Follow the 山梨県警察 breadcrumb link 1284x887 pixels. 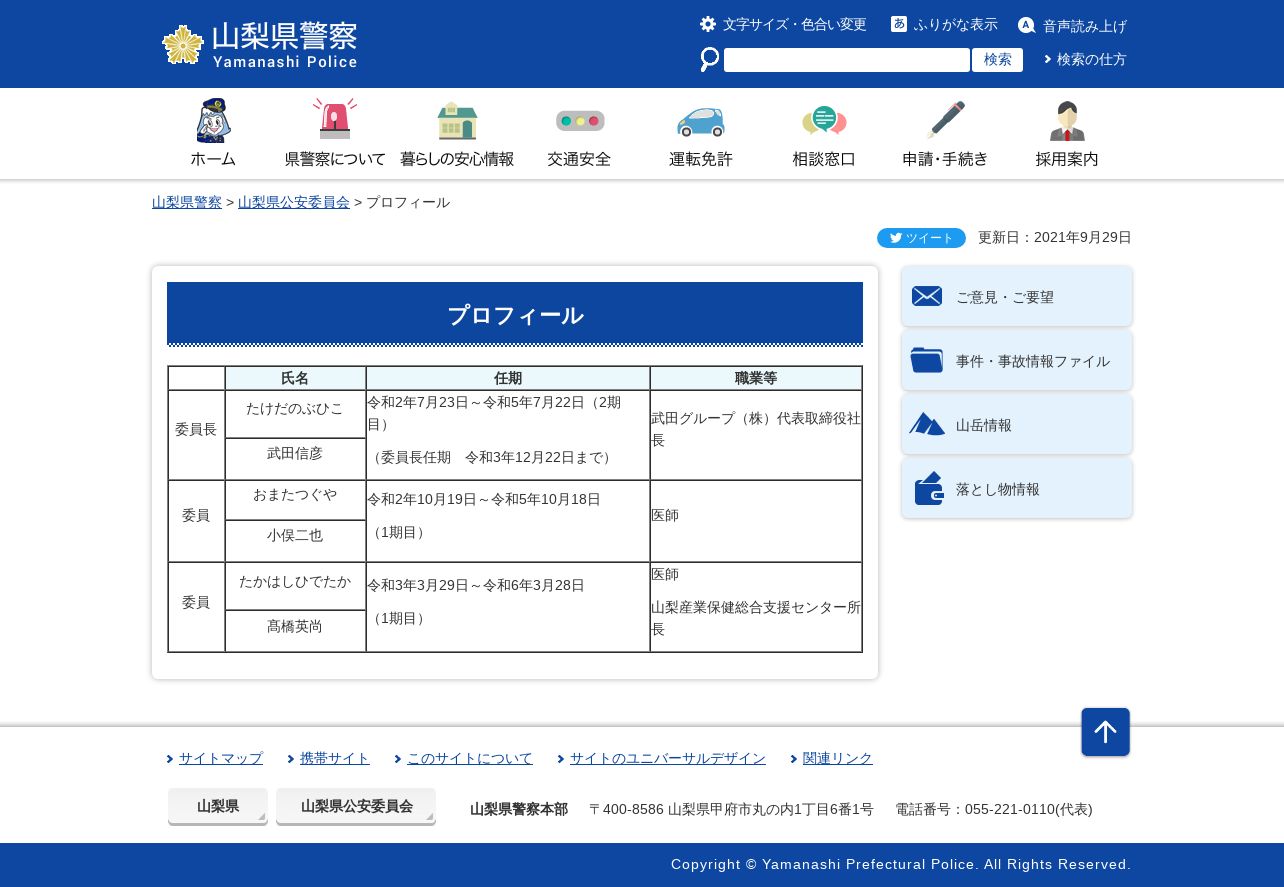187,202
